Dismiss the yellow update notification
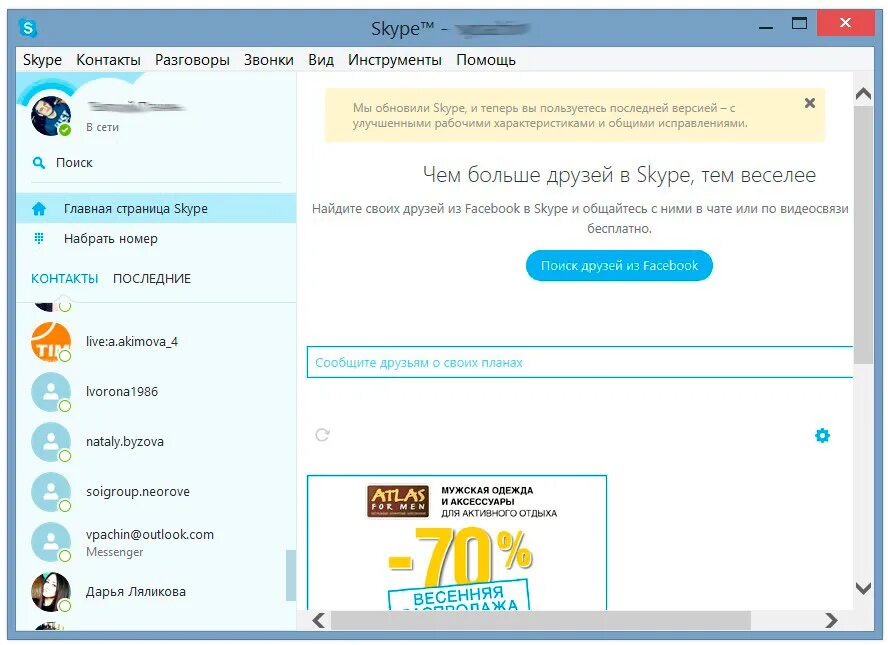The image size is (888, 645). (x=810, y=103)
